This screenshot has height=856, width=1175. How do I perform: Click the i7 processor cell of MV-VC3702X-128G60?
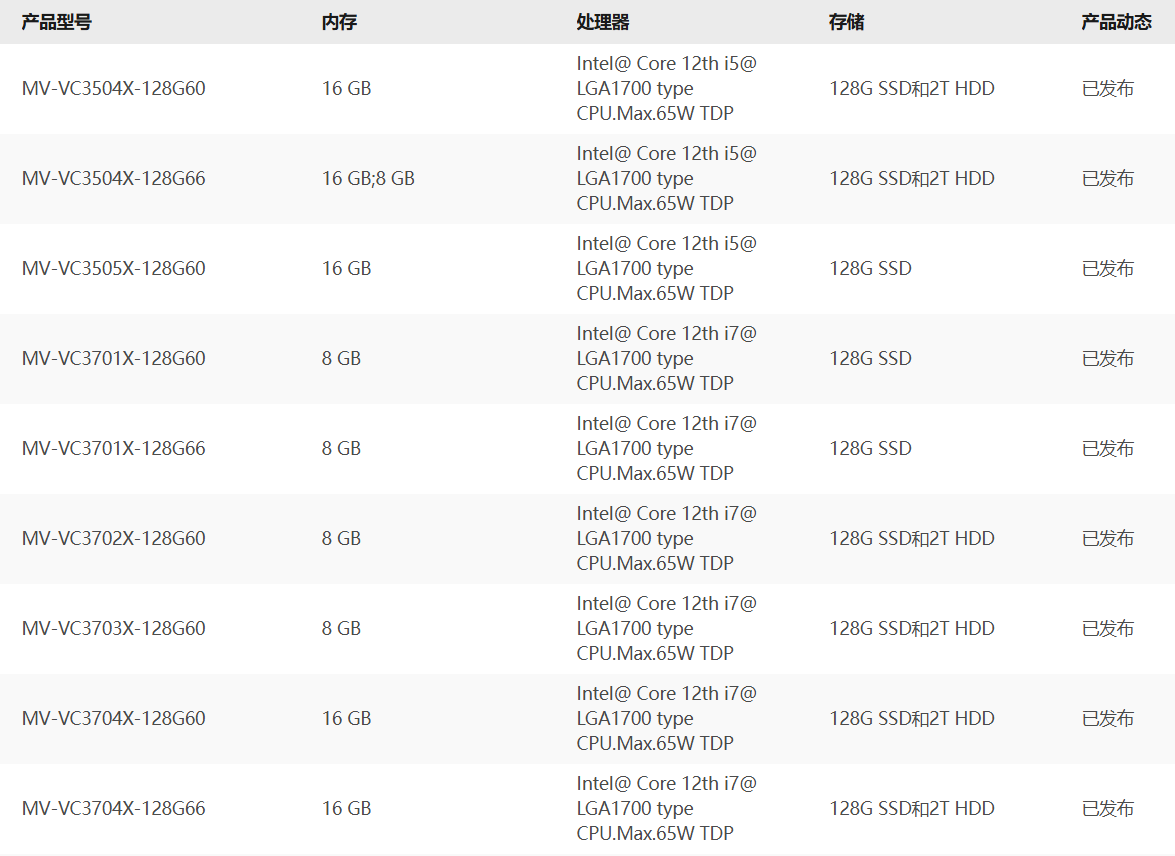click(x=666, y=538)
